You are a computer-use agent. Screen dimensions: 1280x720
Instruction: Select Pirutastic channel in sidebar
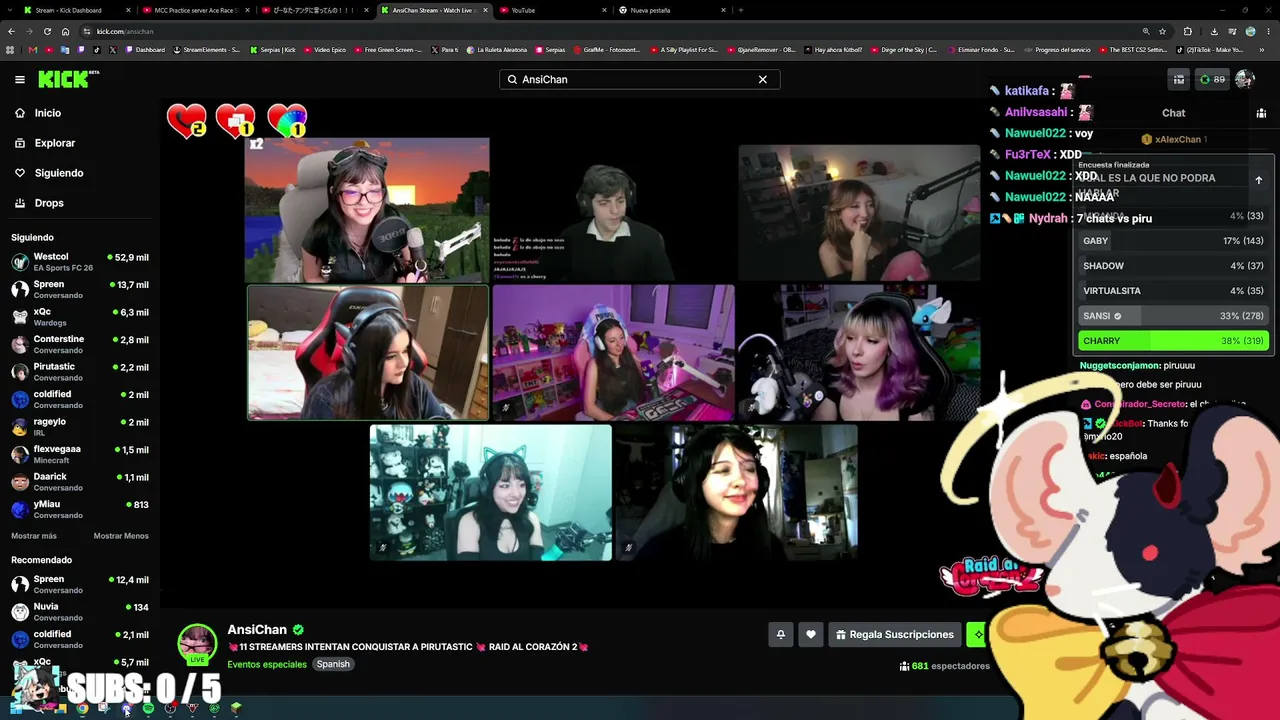80,371
